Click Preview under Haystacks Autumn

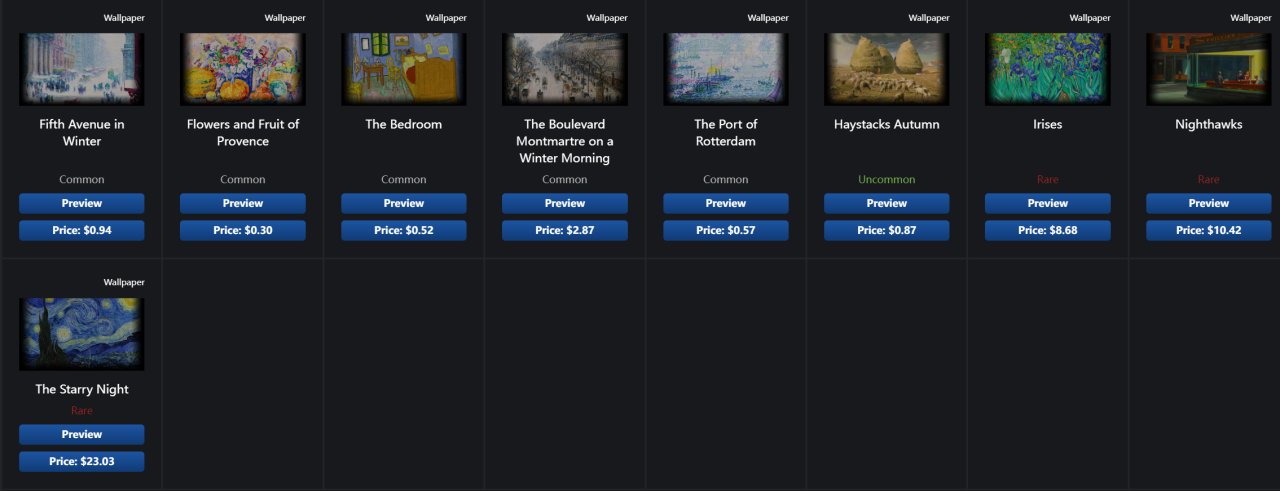click(x=887, y=203)
